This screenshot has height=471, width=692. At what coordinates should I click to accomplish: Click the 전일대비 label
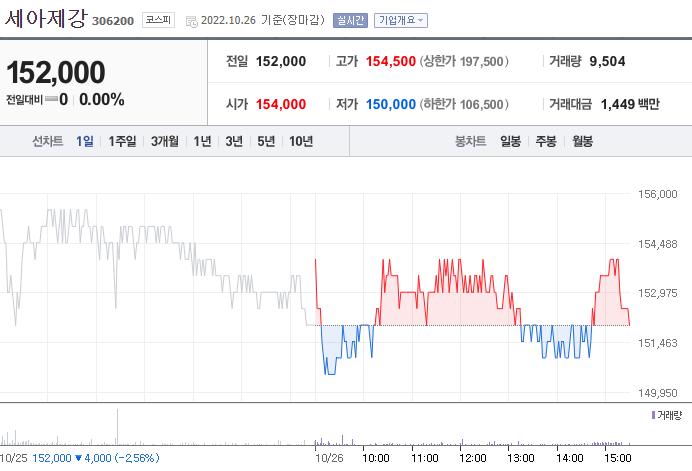(x=24, y=100)
